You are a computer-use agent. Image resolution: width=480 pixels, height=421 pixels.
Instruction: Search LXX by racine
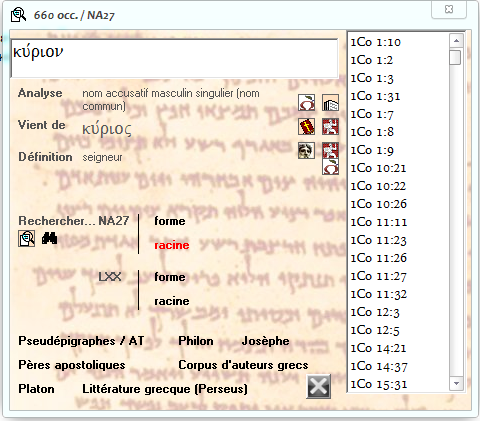click(x=172, y=301)
